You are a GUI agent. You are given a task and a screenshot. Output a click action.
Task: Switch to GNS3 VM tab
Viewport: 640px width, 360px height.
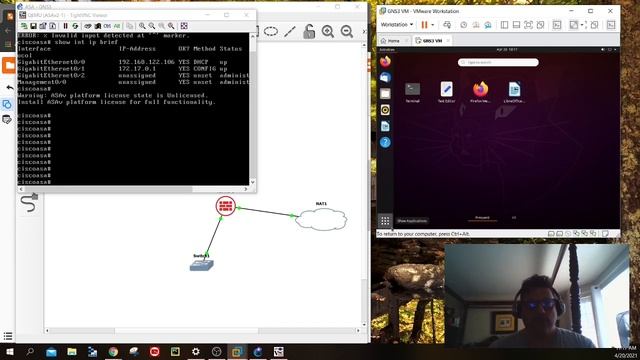pos(432,40)
